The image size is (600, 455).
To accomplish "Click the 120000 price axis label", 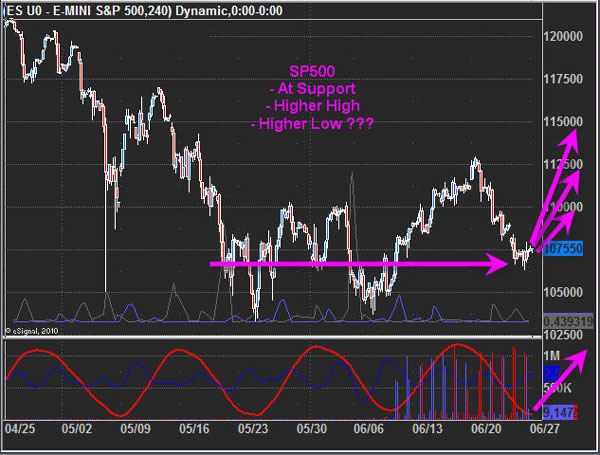I will pyautogui.click(x=562, y=36).
